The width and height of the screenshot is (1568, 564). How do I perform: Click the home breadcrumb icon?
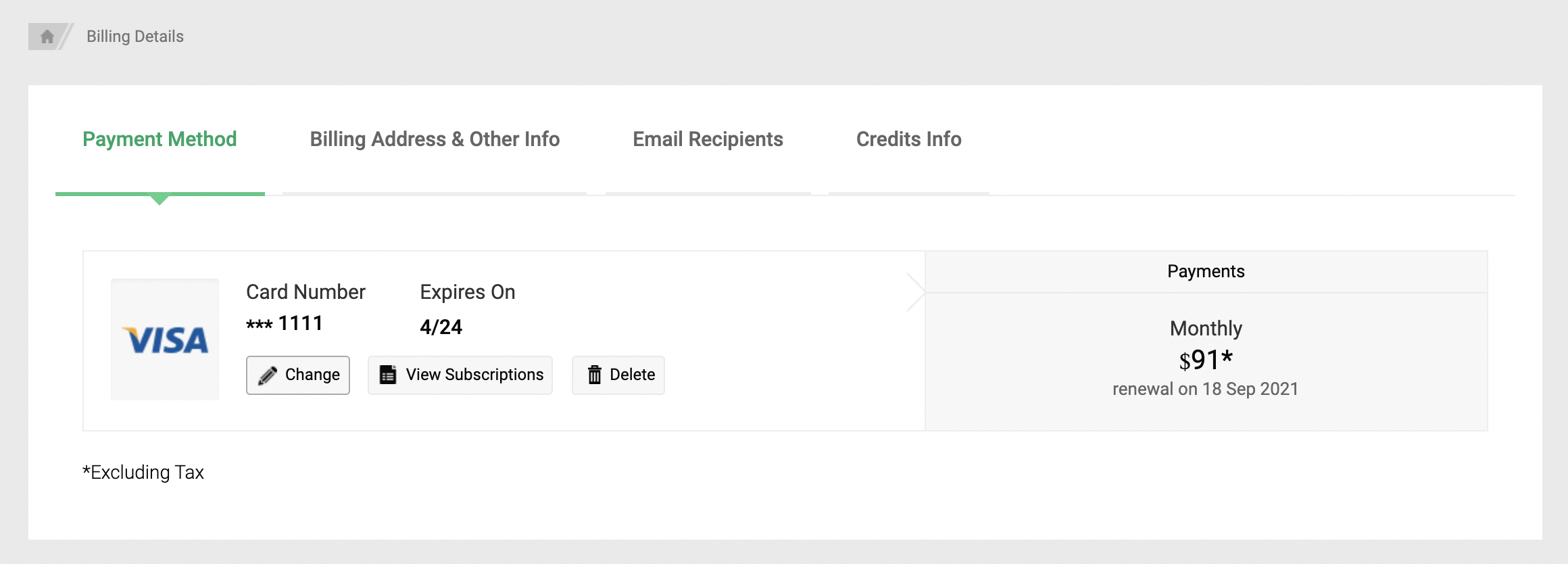click(x=47, y=37)
